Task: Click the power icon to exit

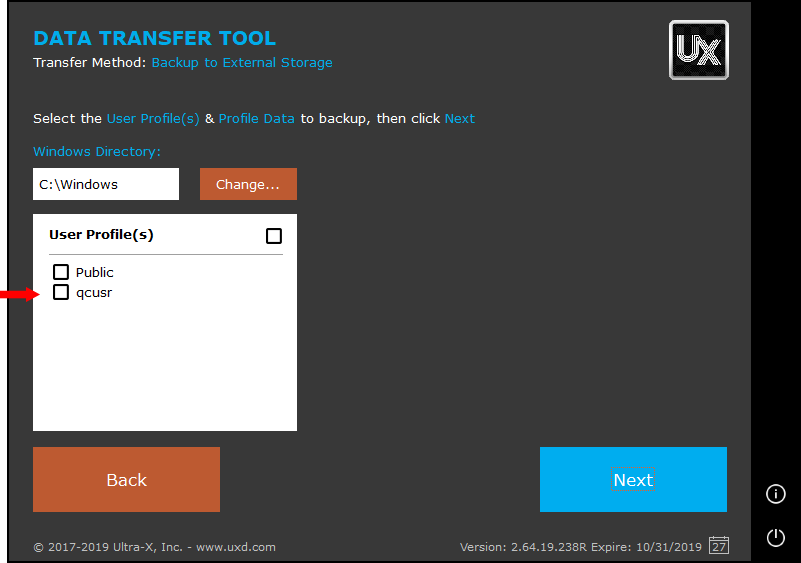Action: pyautogui.click(x=775, y=538)
